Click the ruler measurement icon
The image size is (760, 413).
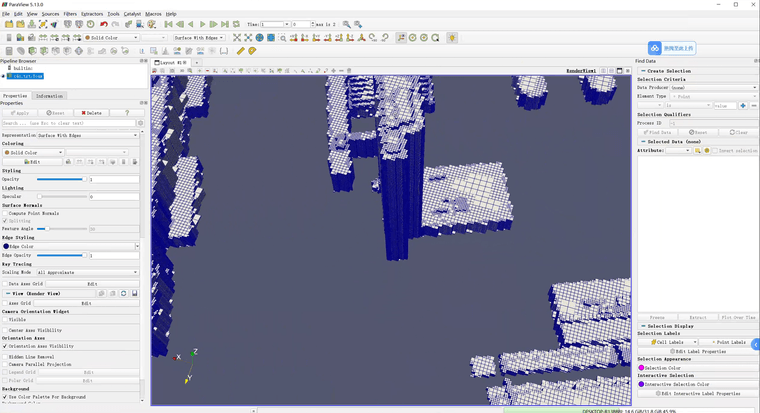[240, 51]
